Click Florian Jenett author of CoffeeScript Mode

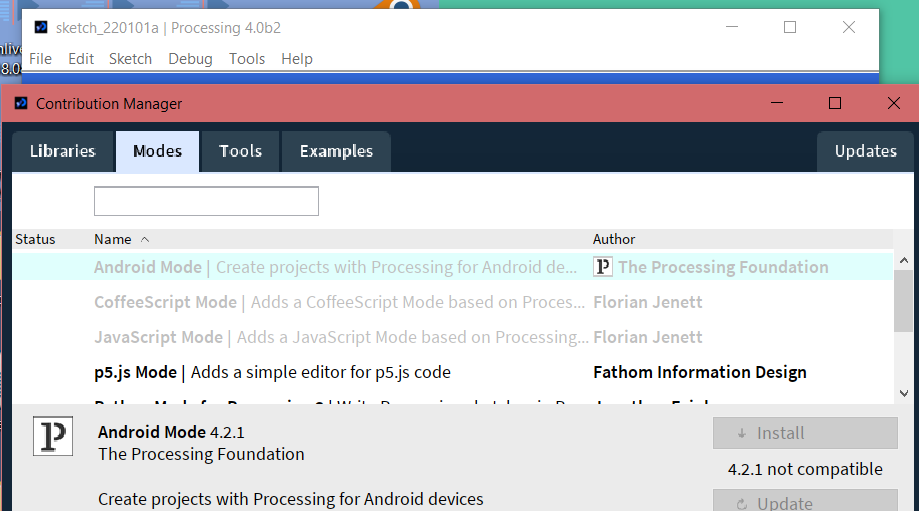(648, 302)
